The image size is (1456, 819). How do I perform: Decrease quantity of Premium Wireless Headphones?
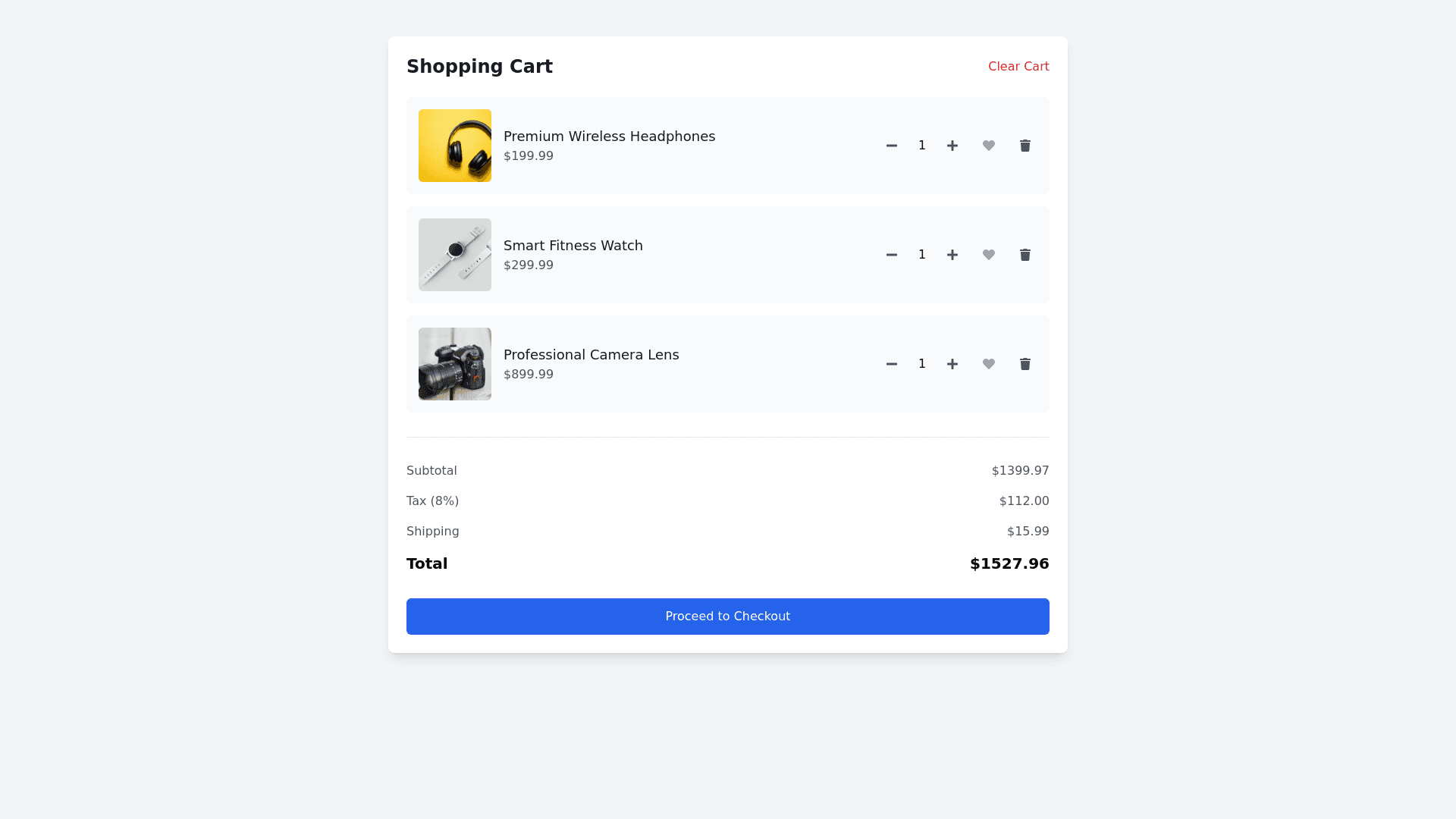point(892,146)
